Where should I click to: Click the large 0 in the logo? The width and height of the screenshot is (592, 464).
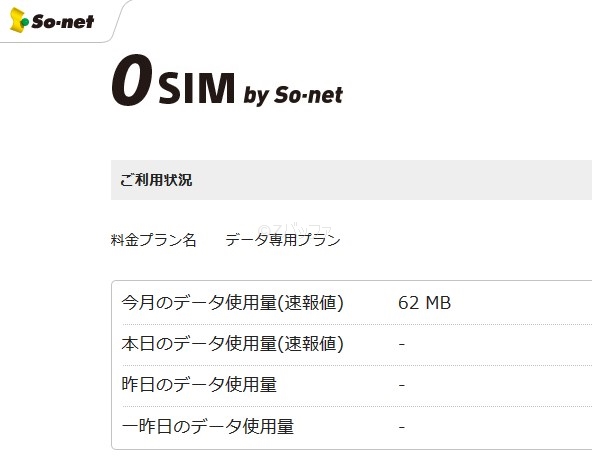[x=132, y=80]
